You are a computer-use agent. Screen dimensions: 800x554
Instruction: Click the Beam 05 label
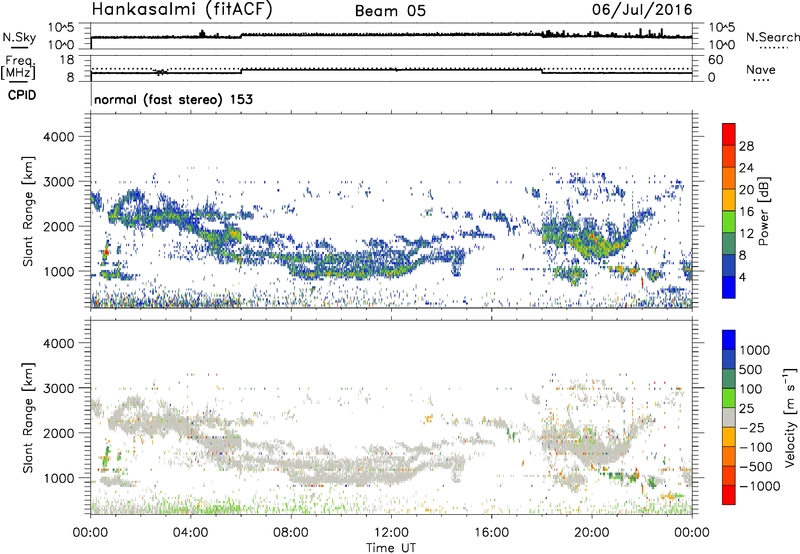[390, 11]
